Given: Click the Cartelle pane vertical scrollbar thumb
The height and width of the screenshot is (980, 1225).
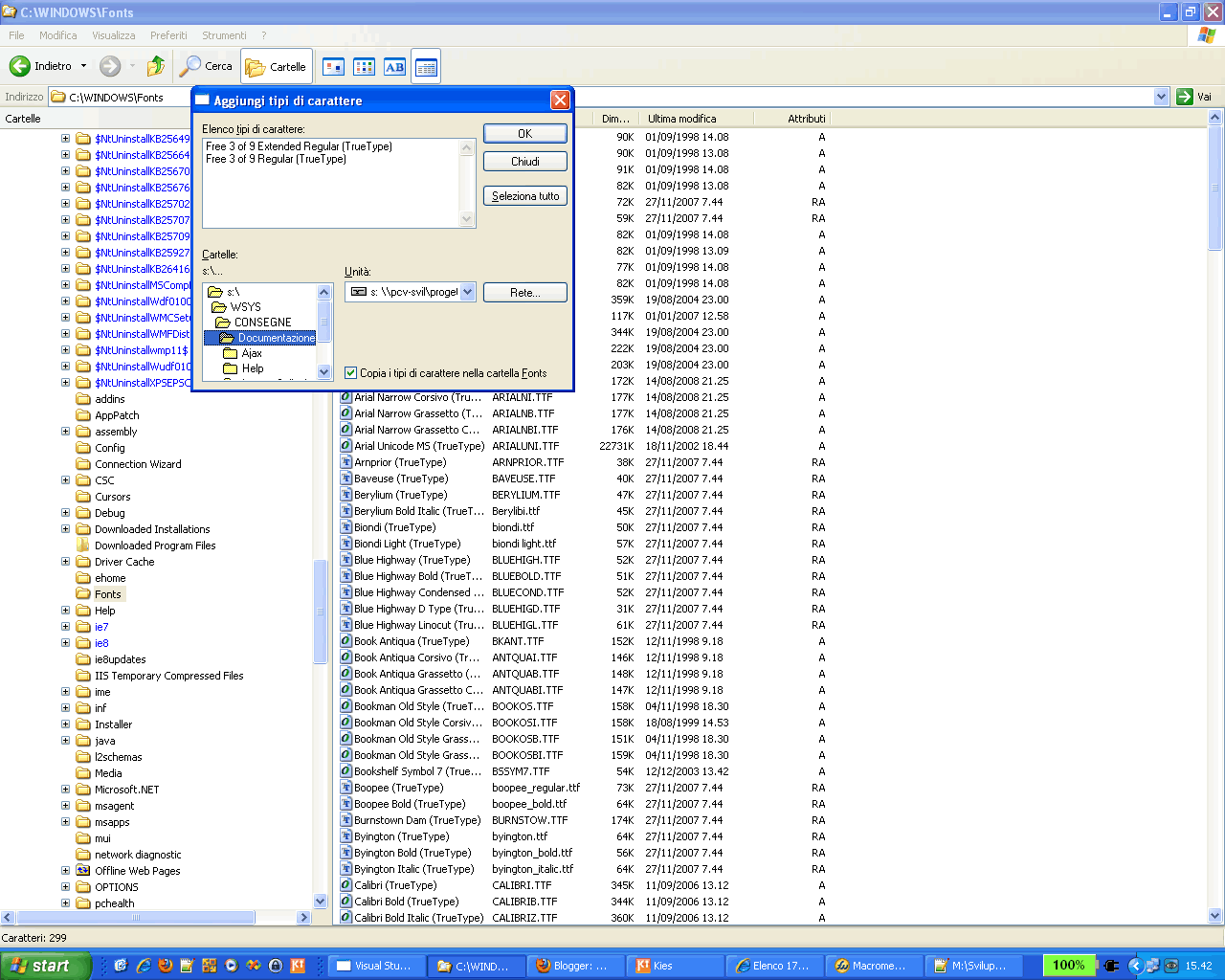Looking at the screenshot, I should 320,611.
